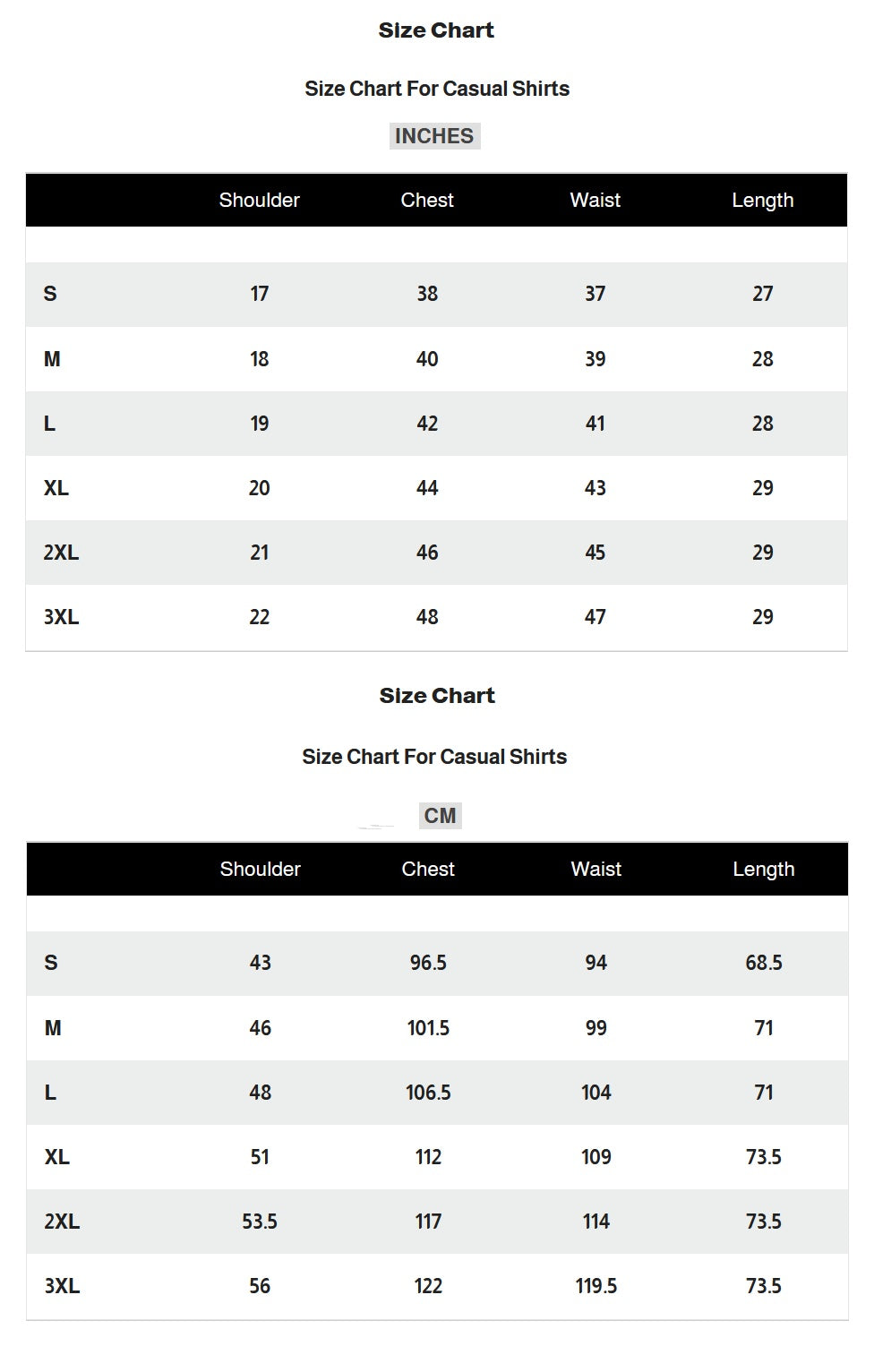Click the CM unit label
874x1372 pixels.
click(x=440, y=816)
